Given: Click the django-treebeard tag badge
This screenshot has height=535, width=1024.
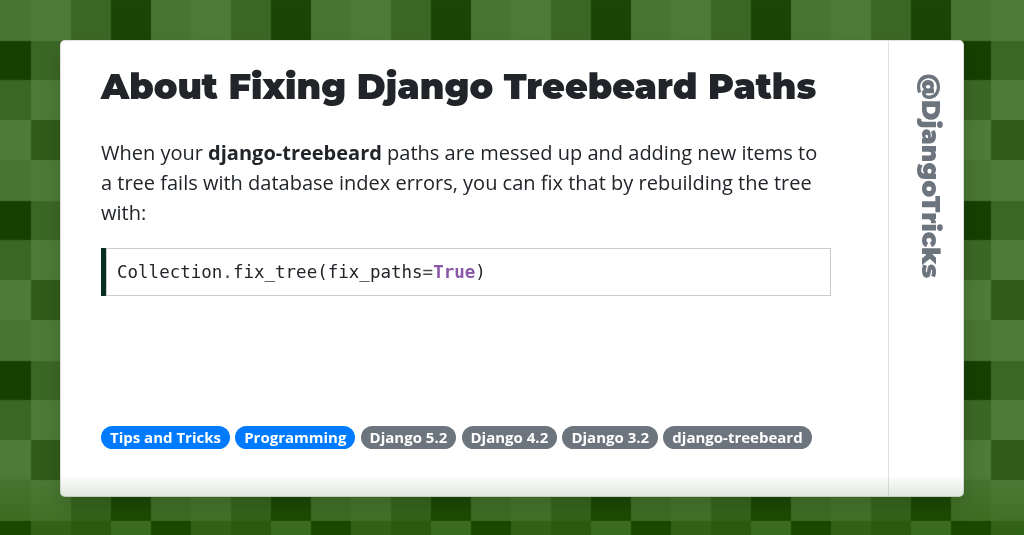Looking at the screenshot, I should point(737,438).
